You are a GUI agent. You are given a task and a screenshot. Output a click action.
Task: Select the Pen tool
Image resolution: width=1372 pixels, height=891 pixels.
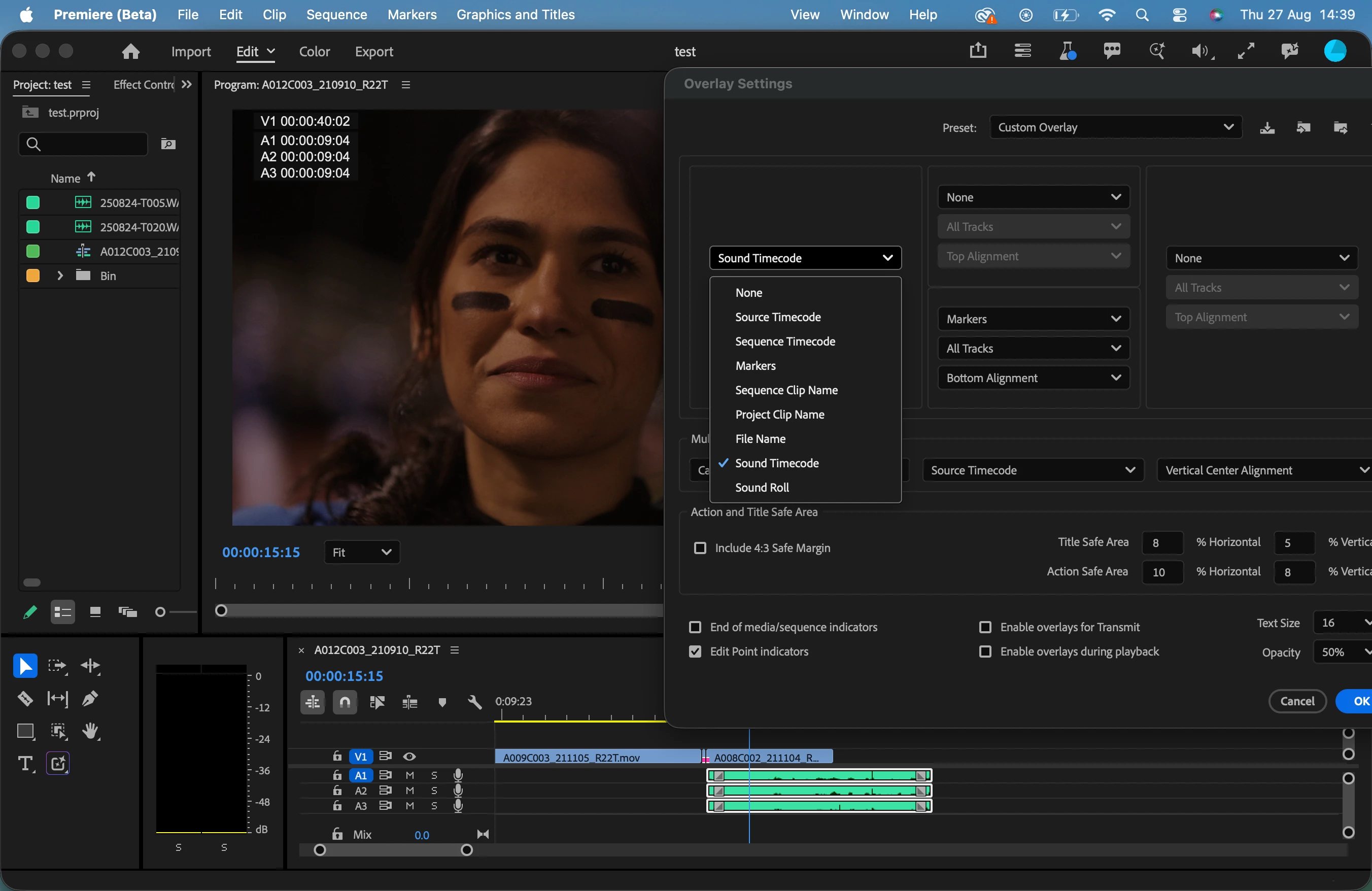[90, 699]
